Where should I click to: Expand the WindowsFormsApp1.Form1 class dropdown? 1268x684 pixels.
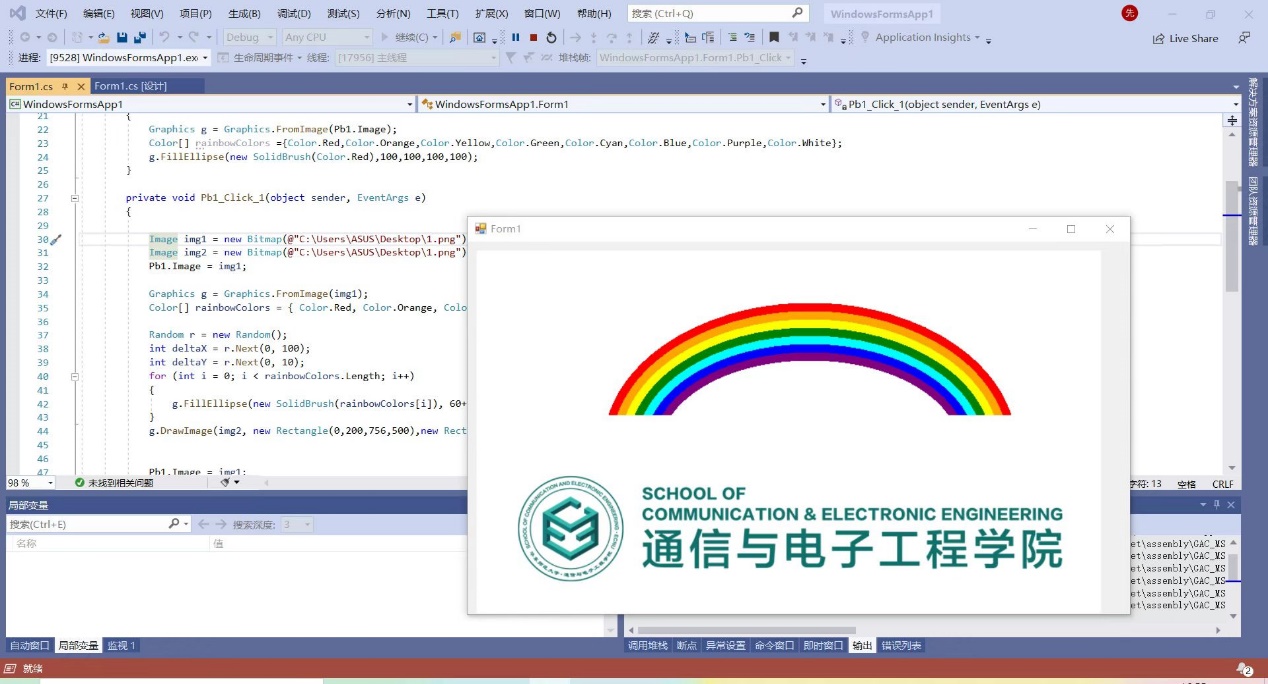(823, 104)
